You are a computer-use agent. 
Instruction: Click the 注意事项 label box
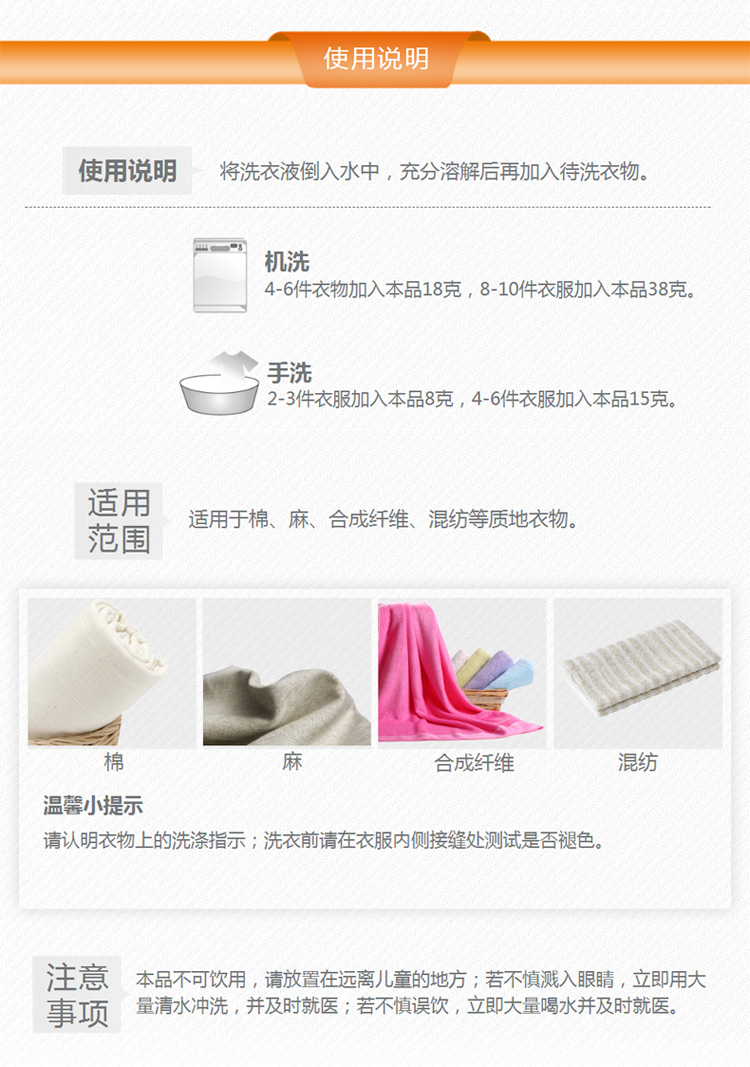tap(77, 994)
